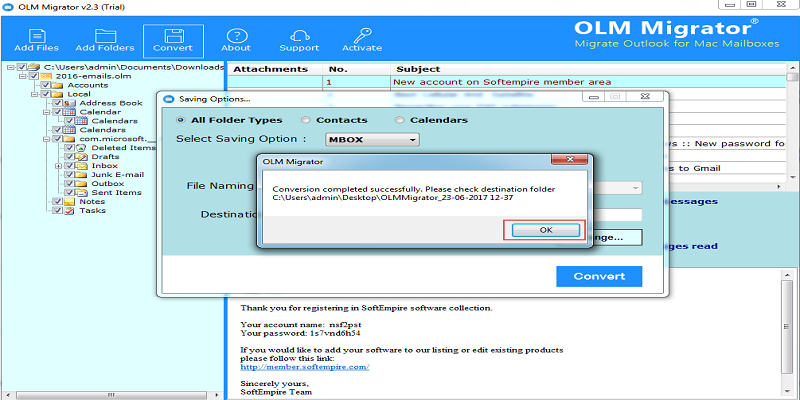
Task: Collapse the root C:\Users path node
Action: click(11, 67)
